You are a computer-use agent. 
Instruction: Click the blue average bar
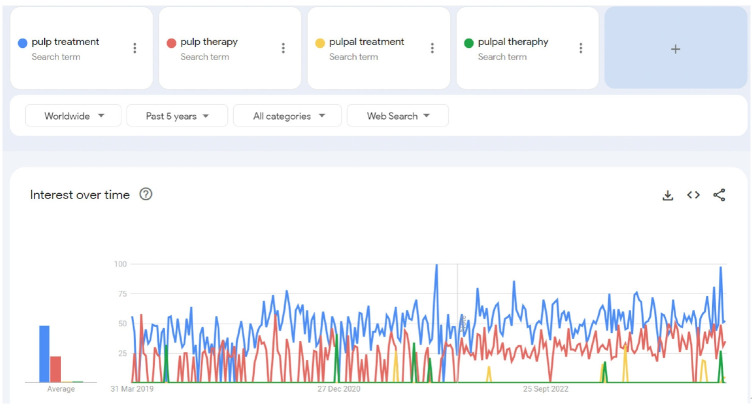point(44,353)
